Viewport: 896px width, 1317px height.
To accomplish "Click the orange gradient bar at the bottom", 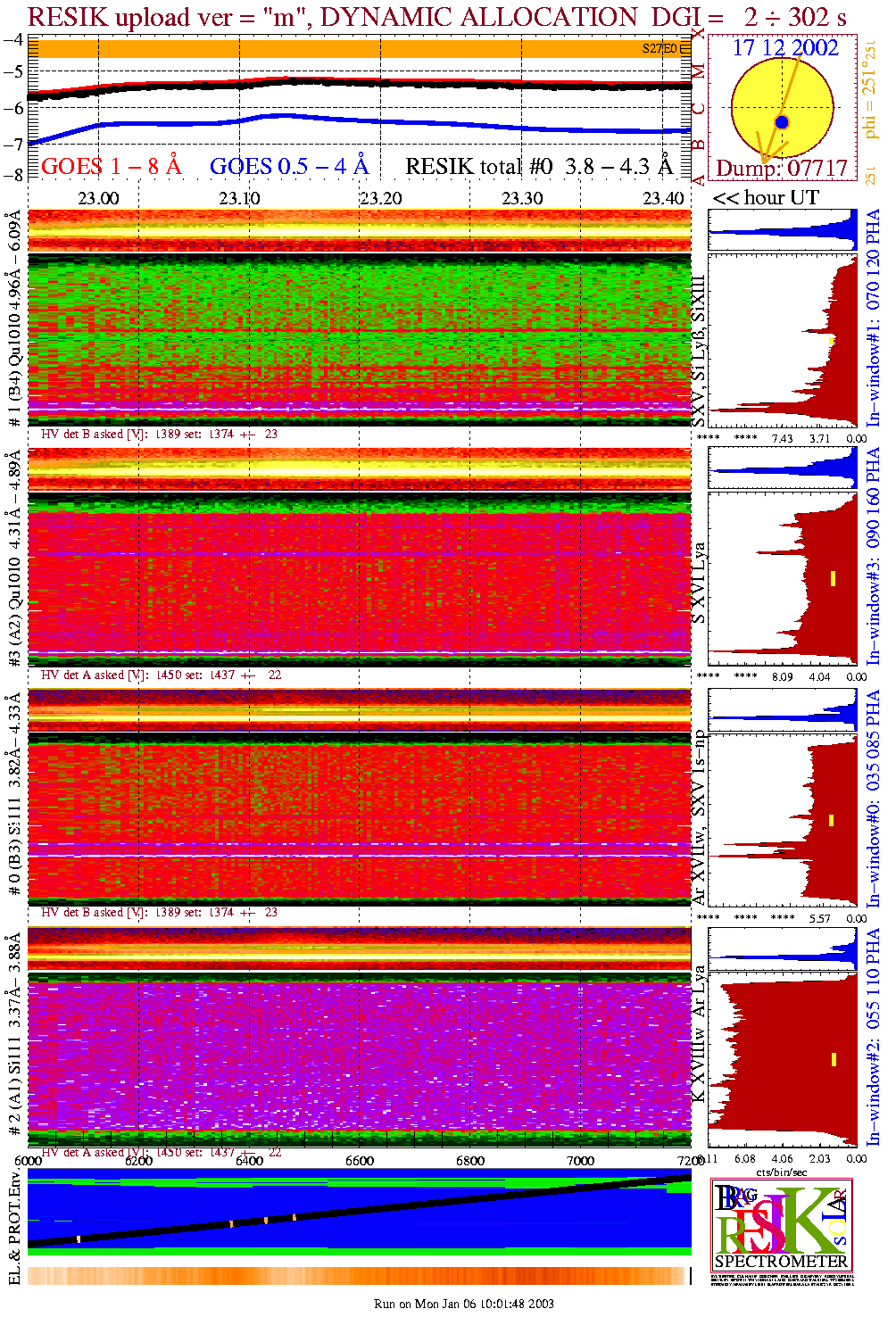I will tap(359, 1276).
